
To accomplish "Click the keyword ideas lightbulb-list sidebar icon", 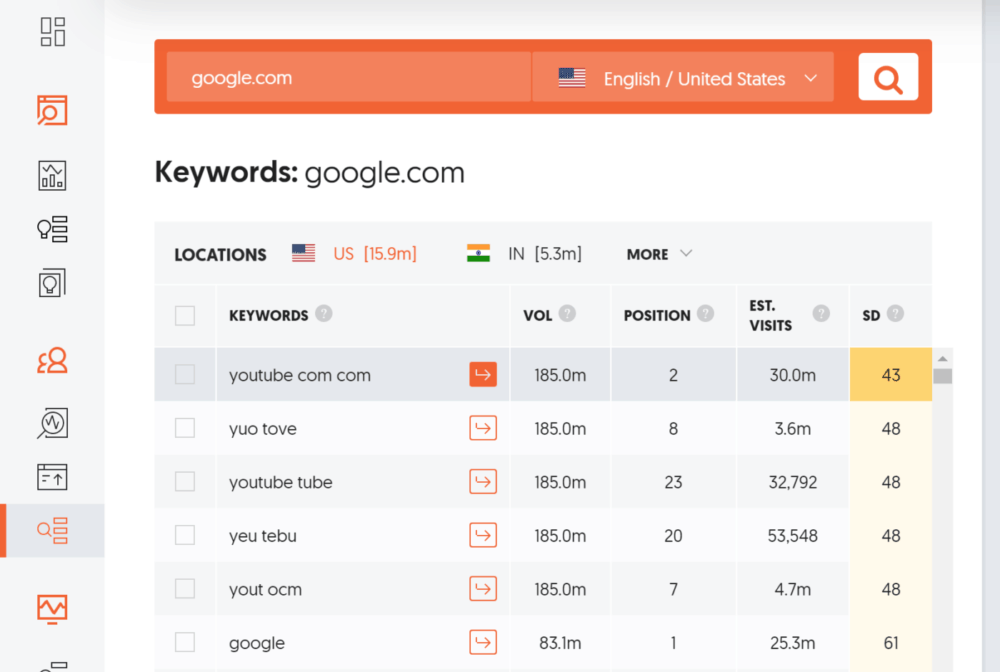I will click(x=52, y=229).
